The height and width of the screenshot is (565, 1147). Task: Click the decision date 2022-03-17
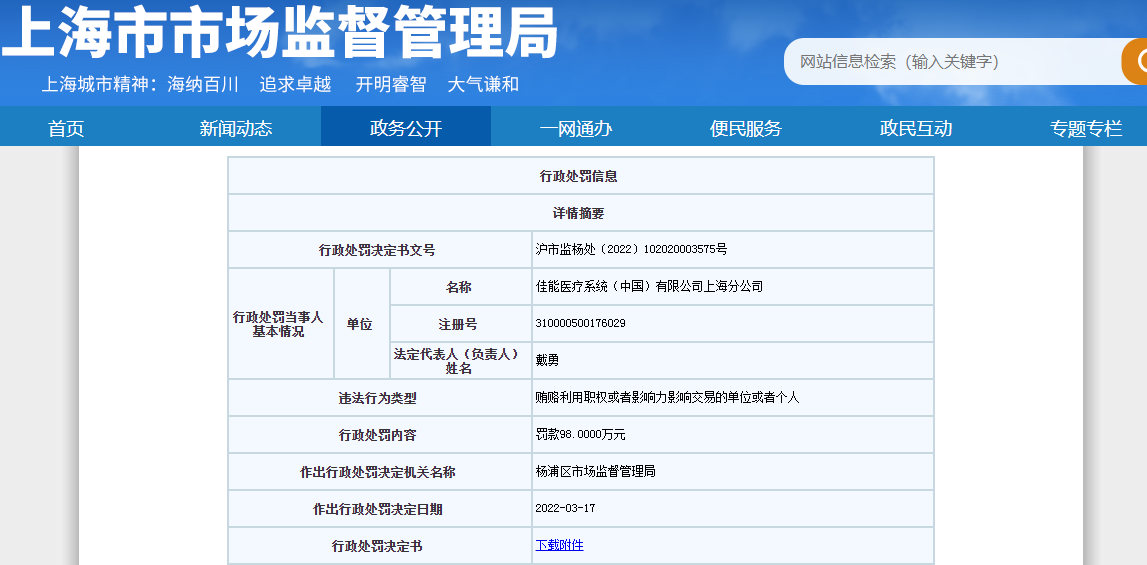[x=565, y=508]
